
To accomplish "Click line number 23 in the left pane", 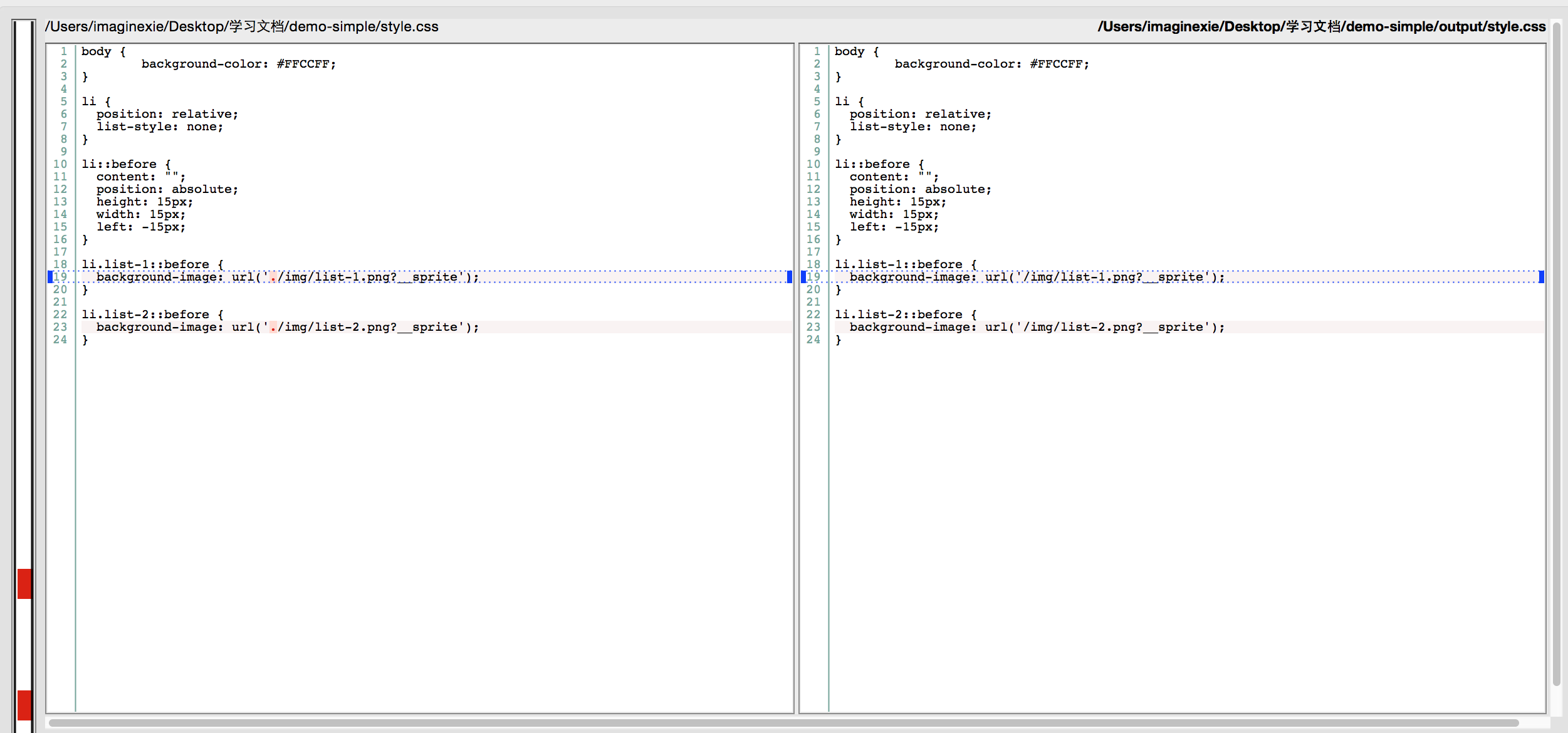I will (x=60, y=327).
